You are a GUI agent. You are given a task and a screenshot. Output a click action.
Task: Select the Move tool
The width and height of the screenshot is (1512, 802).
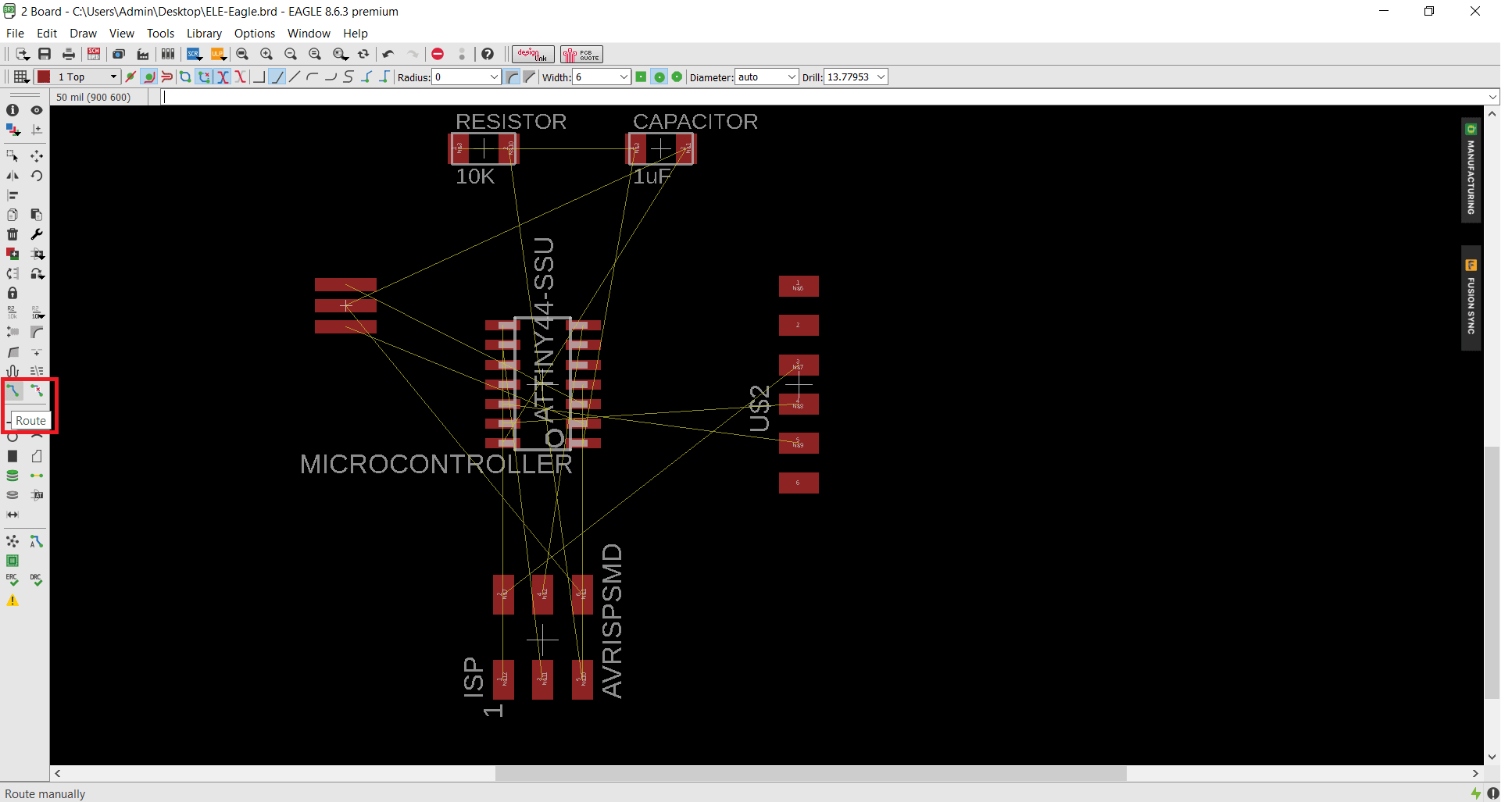tap(37, 156)
